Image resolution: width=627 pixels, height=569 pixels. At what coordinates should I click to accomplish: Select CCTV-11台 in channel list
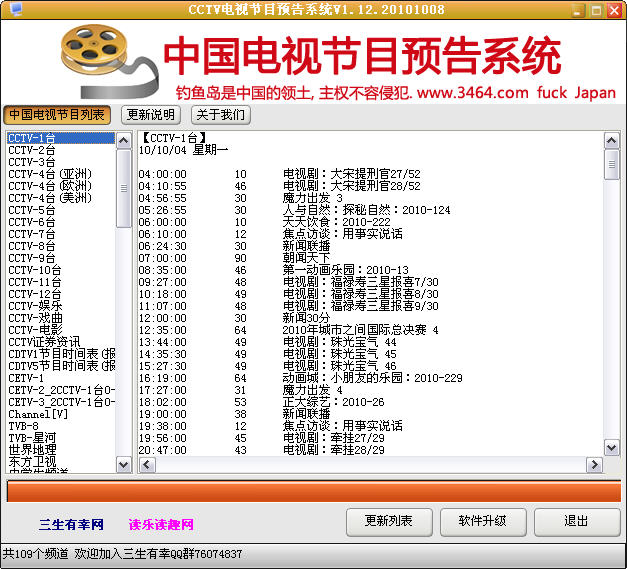pyautogui.click(x=61, y=282)
